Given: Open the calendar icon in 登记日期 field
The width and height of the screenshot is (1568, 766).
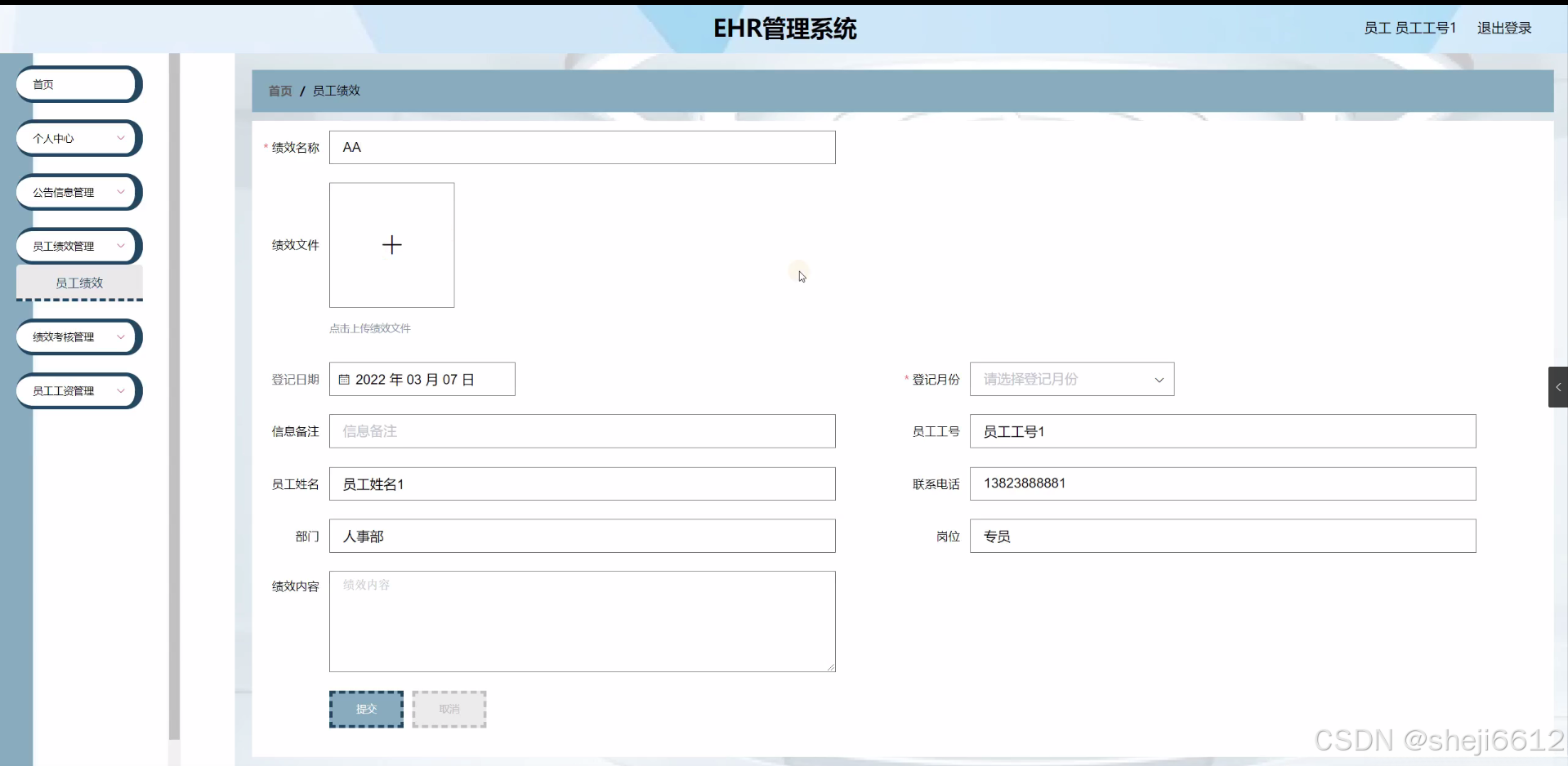Looking at the screenshot, I should click(x=344, y=379).
